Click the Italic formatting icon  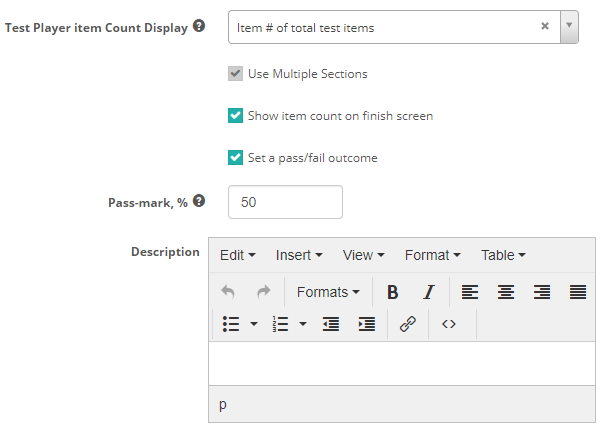tap(428, 292)
